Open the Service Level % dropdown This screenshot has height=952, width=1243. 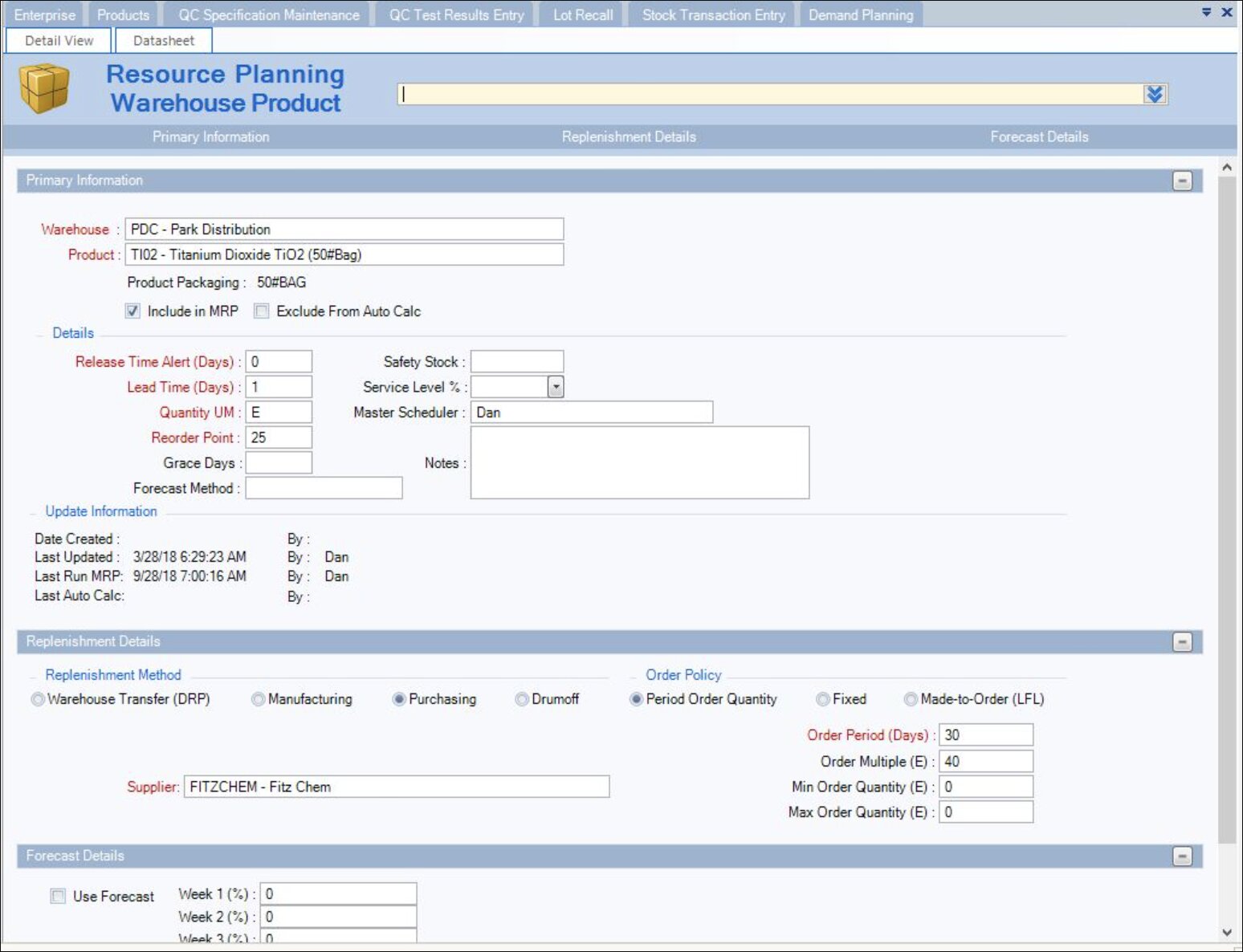tap(556, 388)
